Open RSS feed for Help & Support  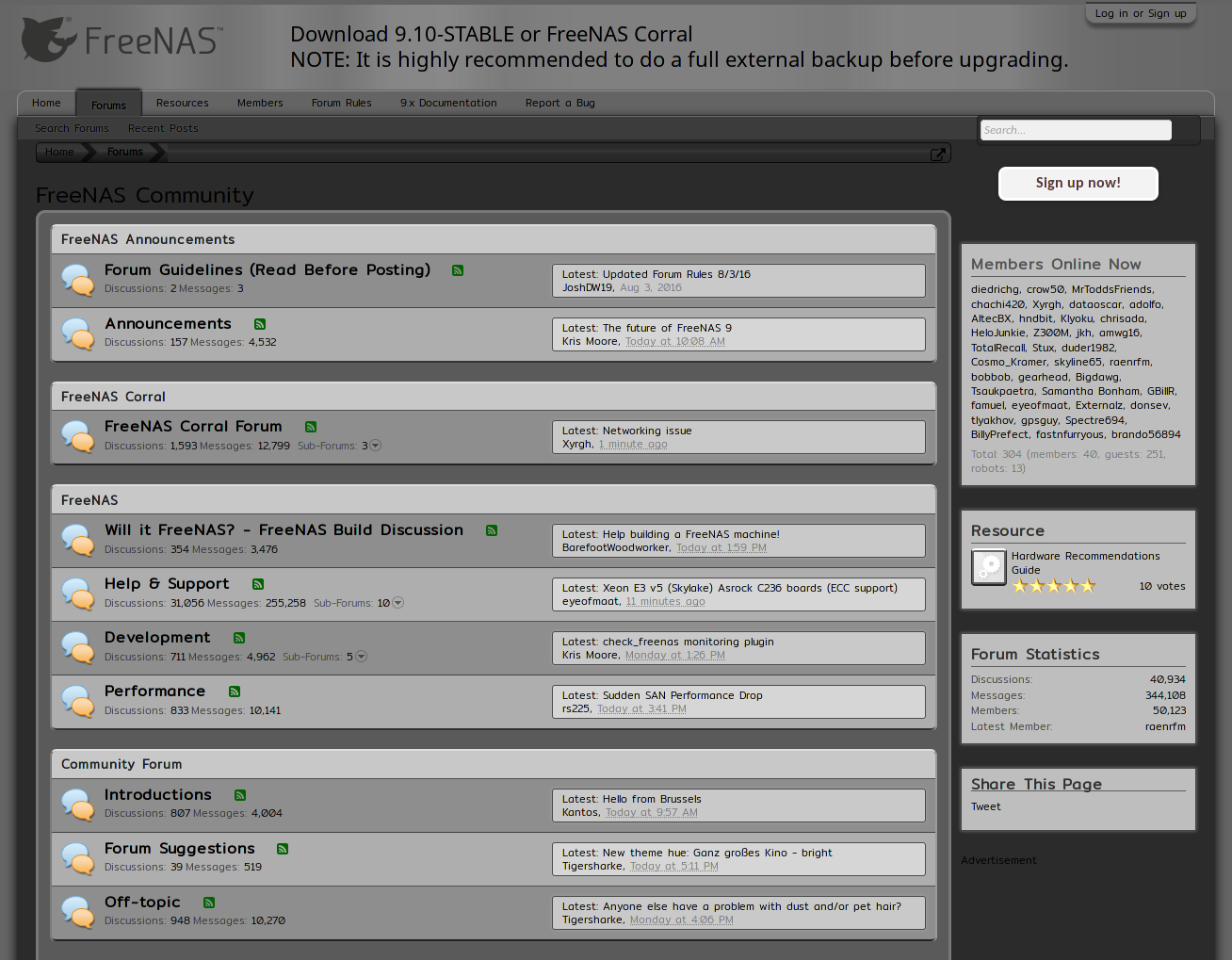(x=258, y=584)
